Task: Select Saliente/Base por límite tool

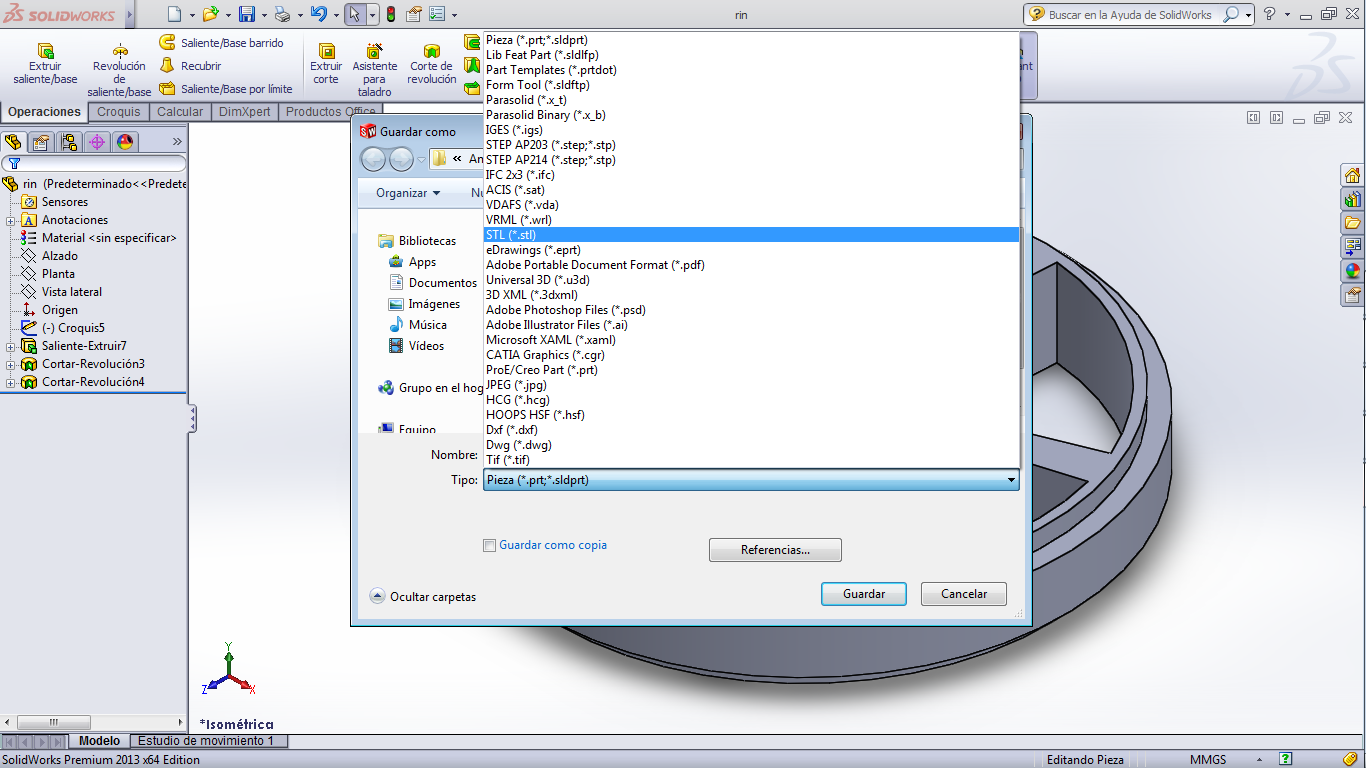Action: coord(226,89)
